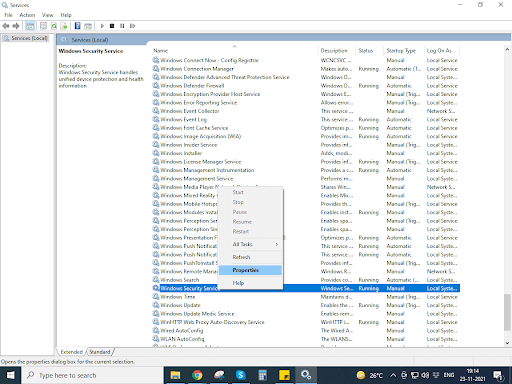512x384 pixels.
Task: Click the Export List toolbar icon
Action: coord(64,26)
